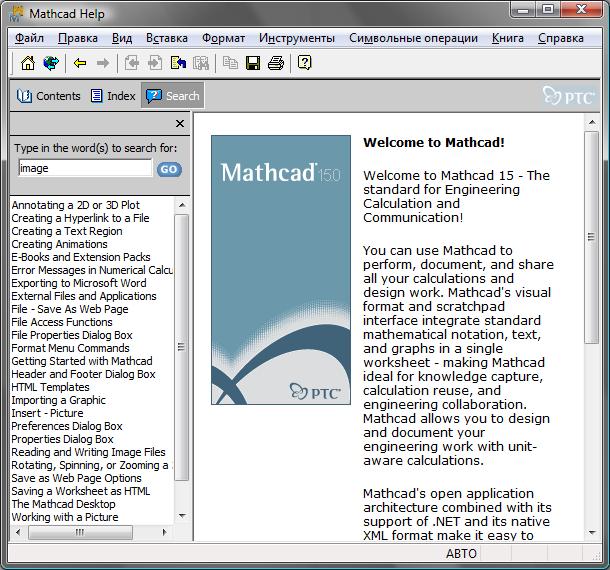Select the Search tab
This screenshot has height=570, width=610.
172,96
